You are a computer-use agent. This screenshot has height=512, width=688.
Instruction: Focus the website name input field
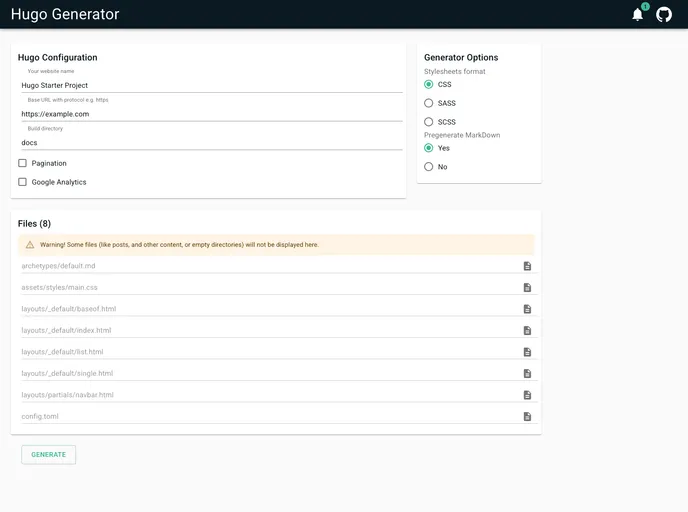210,86
